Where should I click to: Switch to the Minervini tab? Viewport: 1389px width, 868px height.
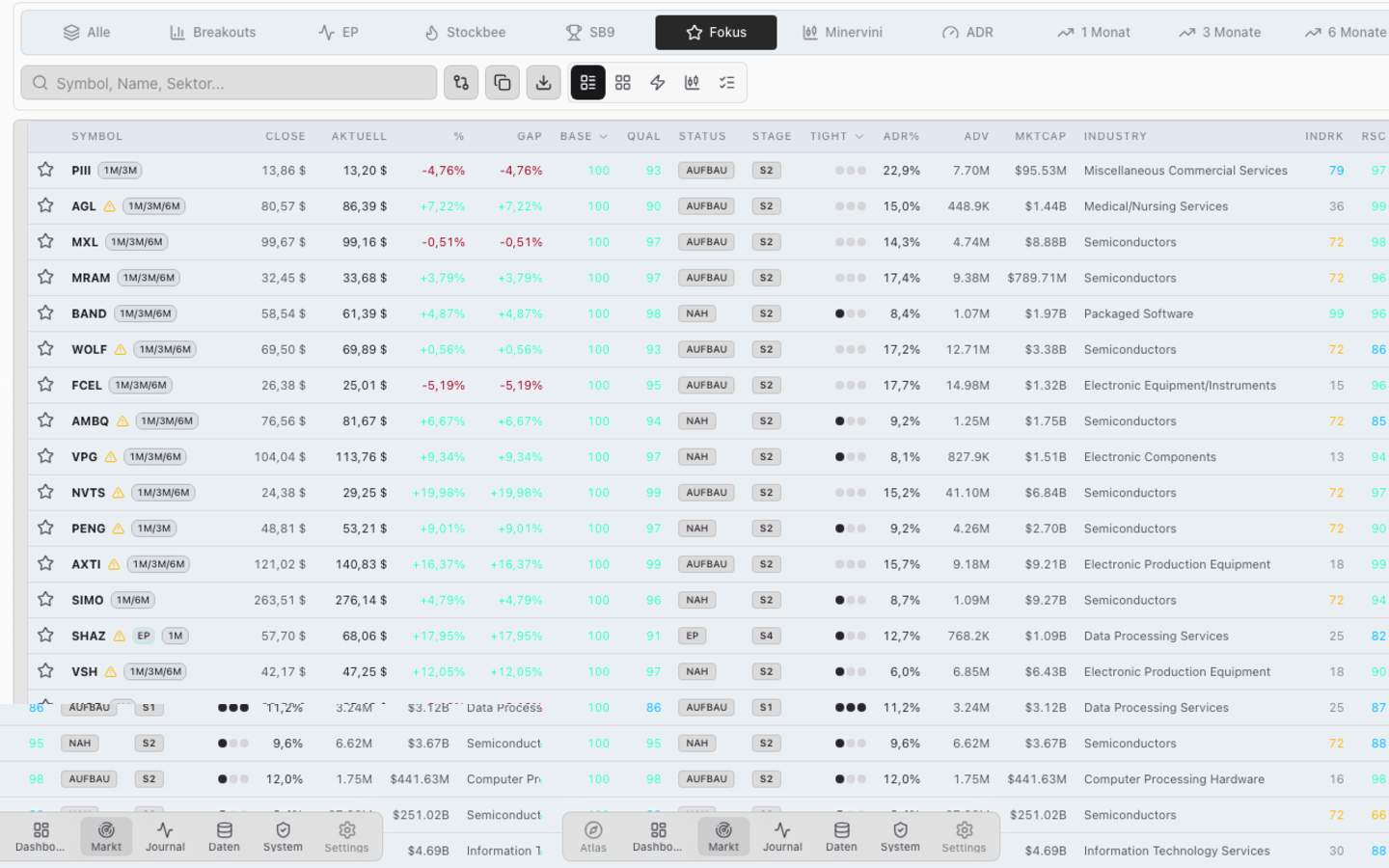[x=842, y=32]
